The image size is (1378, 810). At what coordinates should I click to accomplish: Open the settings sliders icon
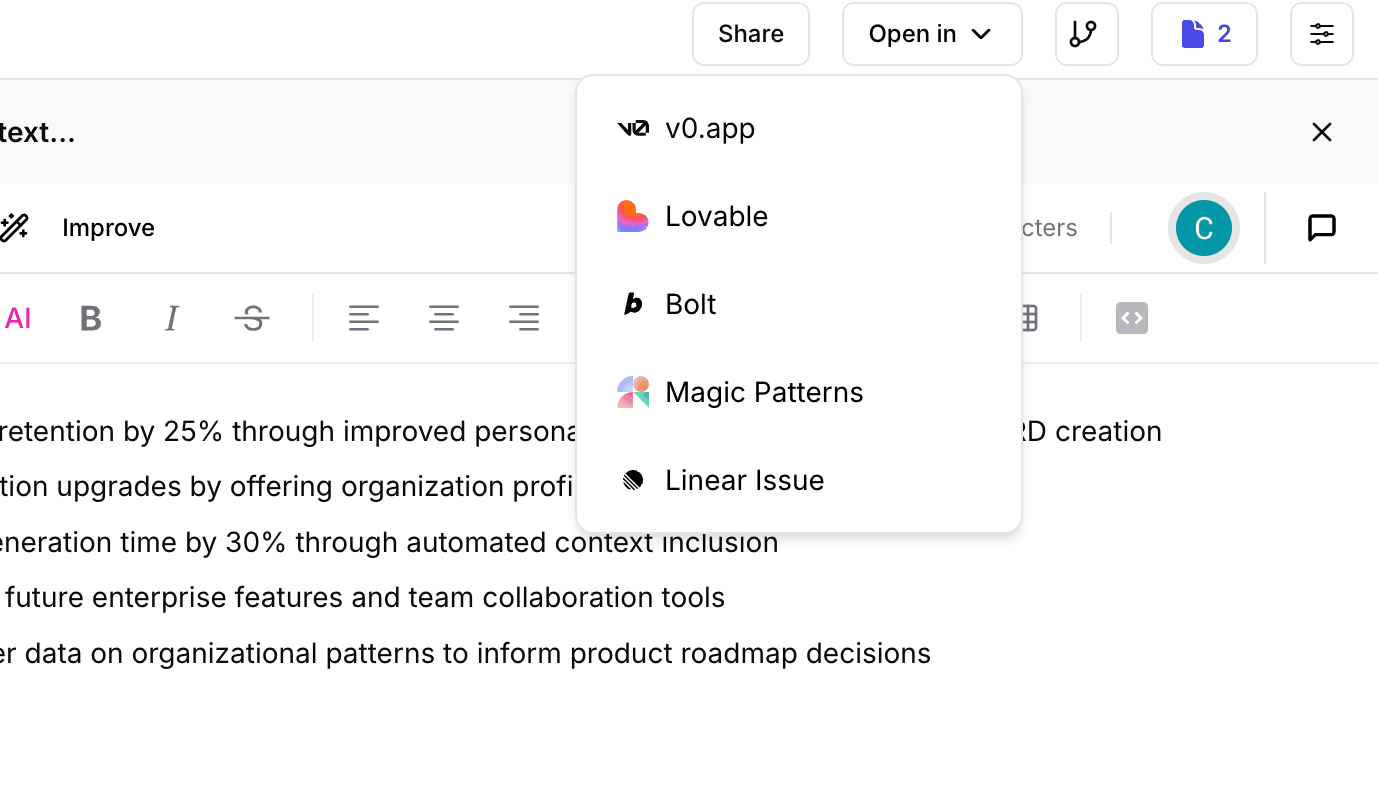click(1321, 34)
